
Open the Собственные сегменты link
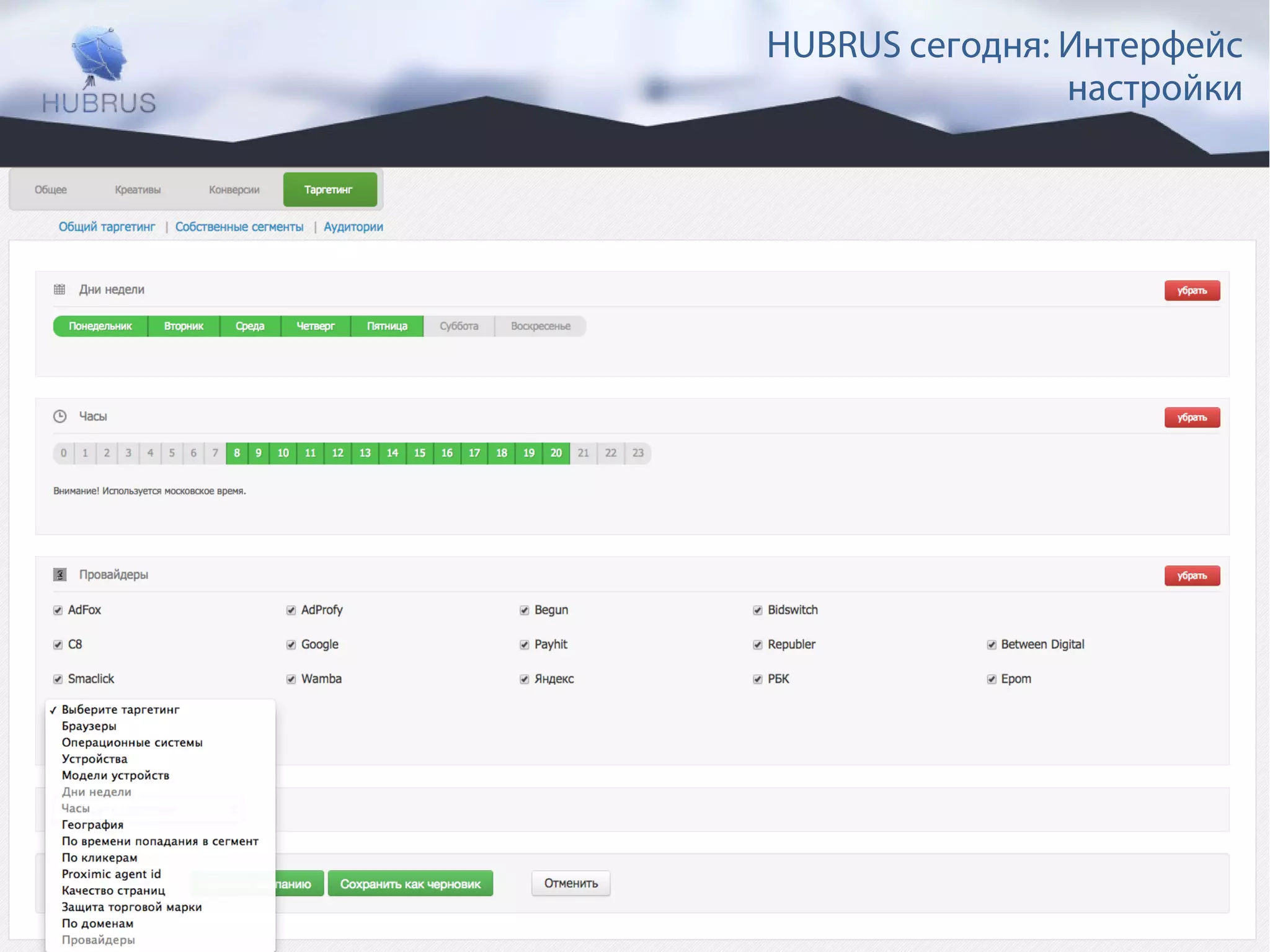[239, 227]
